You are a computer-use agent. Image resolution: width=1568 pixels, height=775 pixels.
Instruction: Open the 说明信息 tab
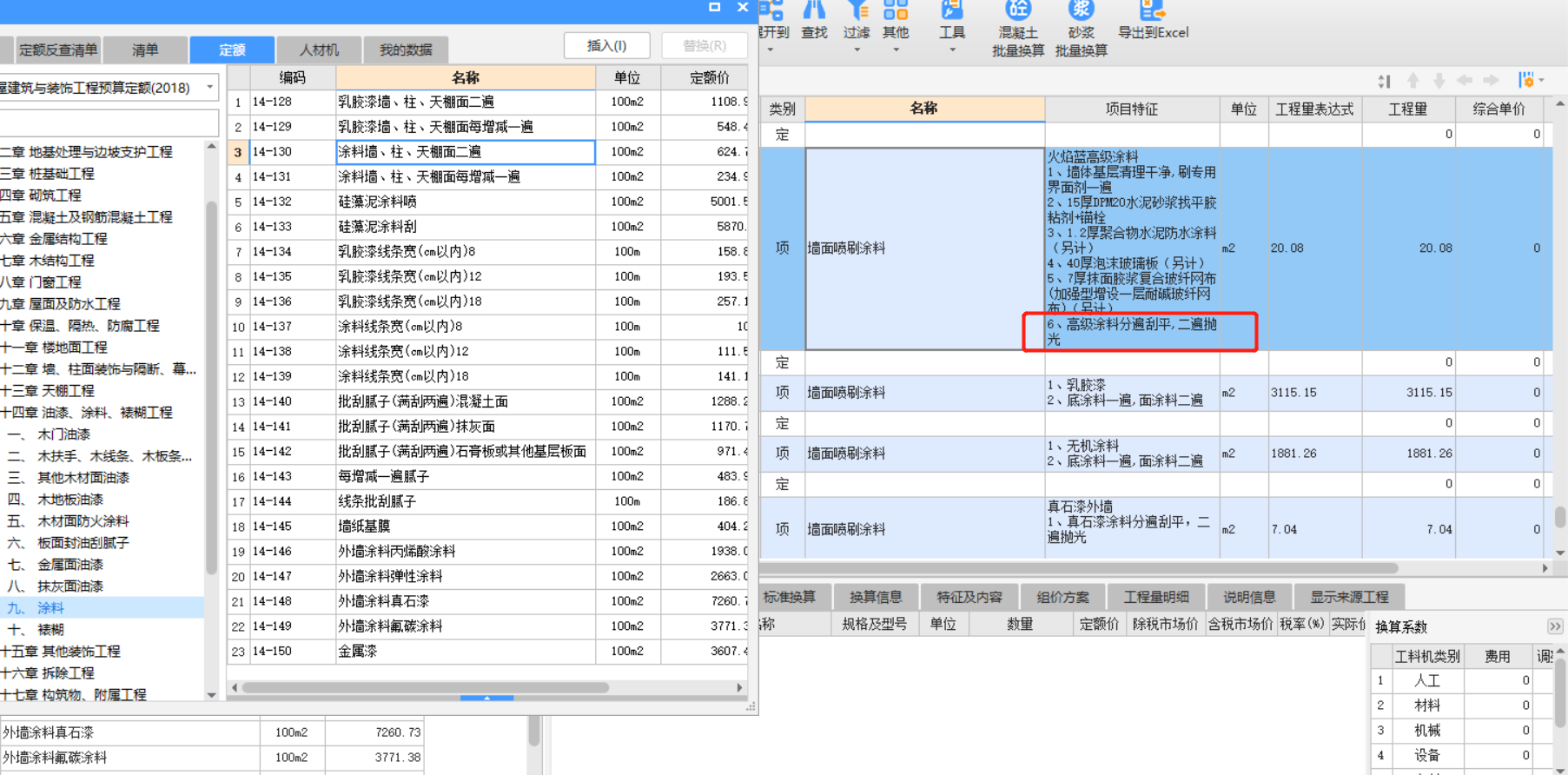1249,597
